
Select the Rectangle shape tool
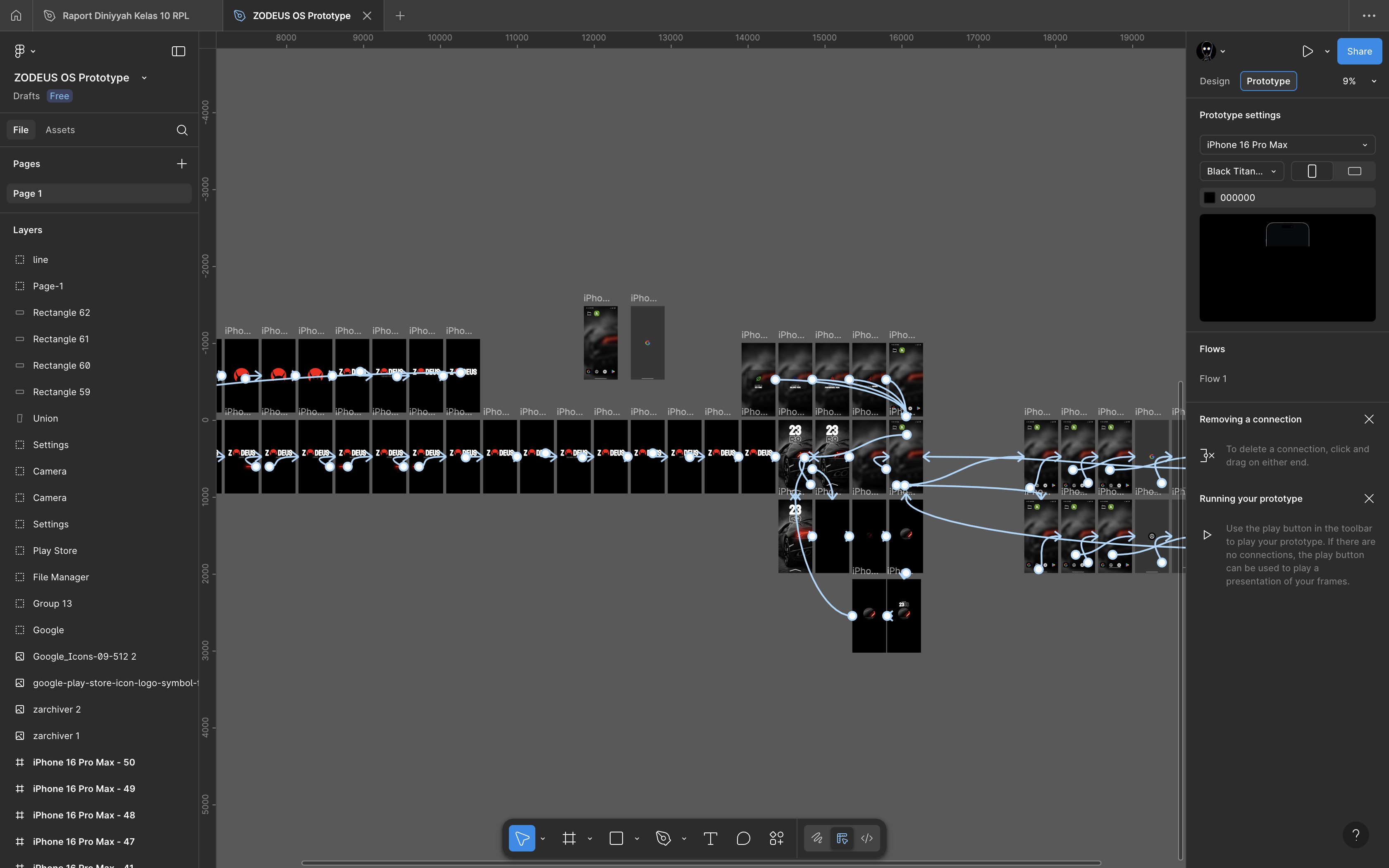click(x=616, y=838)
